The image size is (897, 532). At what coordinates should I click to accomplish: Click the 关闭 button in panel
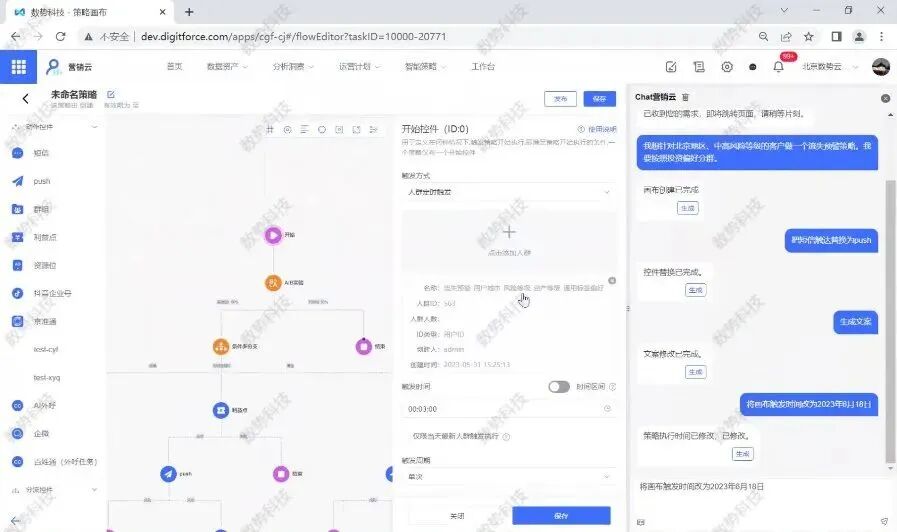coord(457,516)
